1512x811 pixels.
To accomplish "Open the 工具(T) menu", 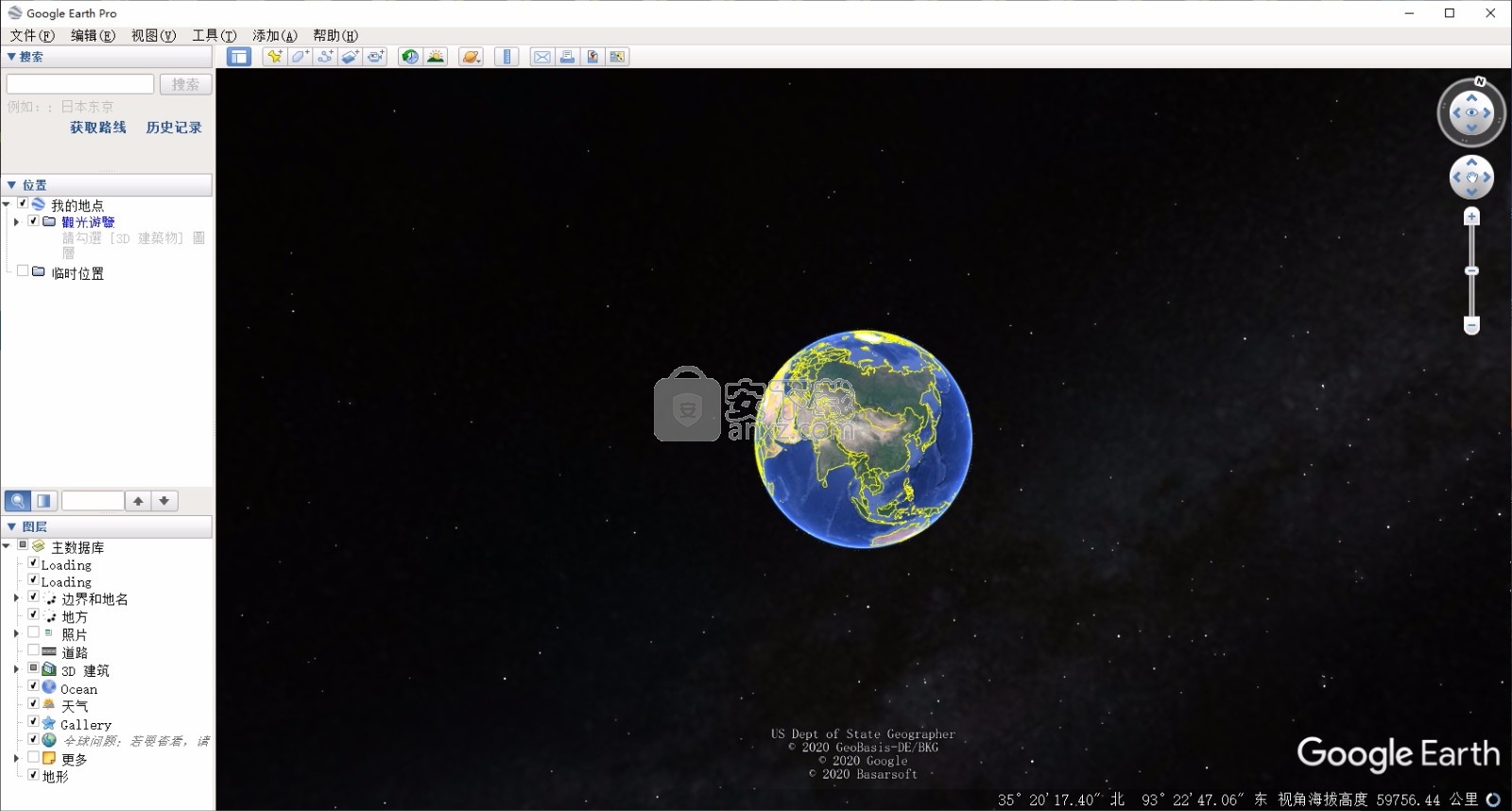I will click(214, 35).
